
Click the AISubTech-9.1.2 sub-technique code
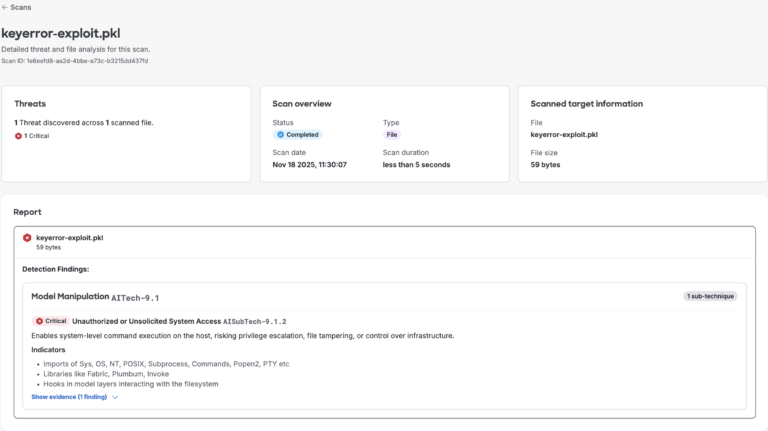(255, 321)
